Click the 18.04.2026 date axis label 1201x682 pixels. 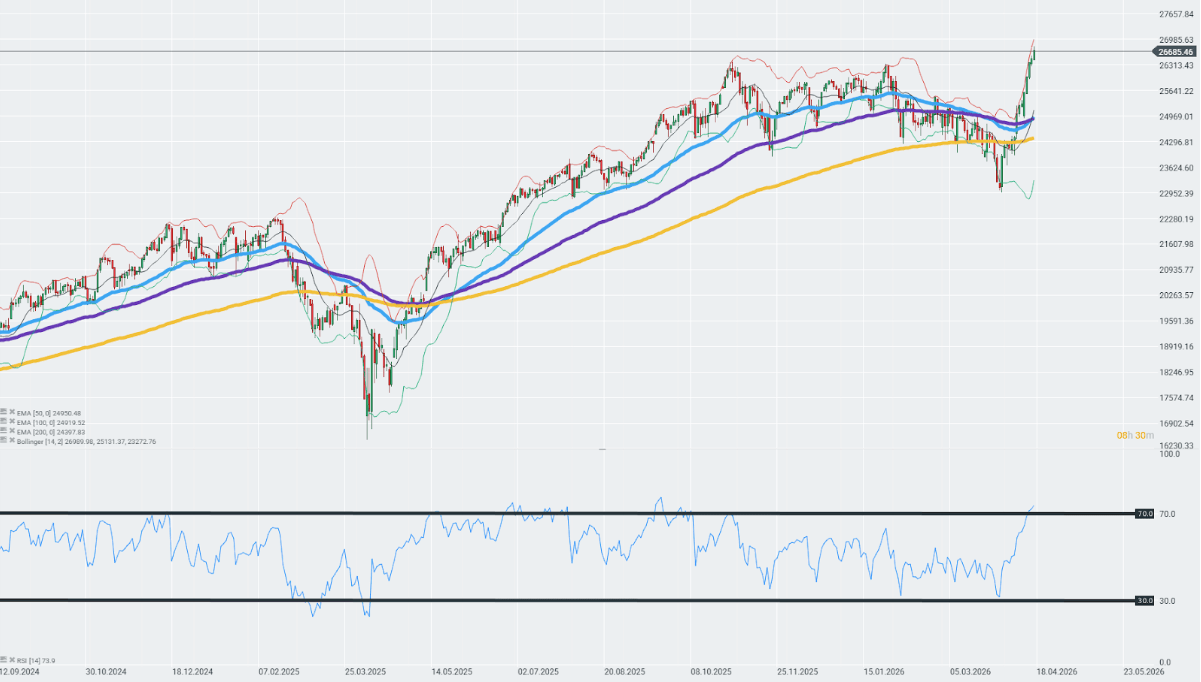tap(1058, 673)
